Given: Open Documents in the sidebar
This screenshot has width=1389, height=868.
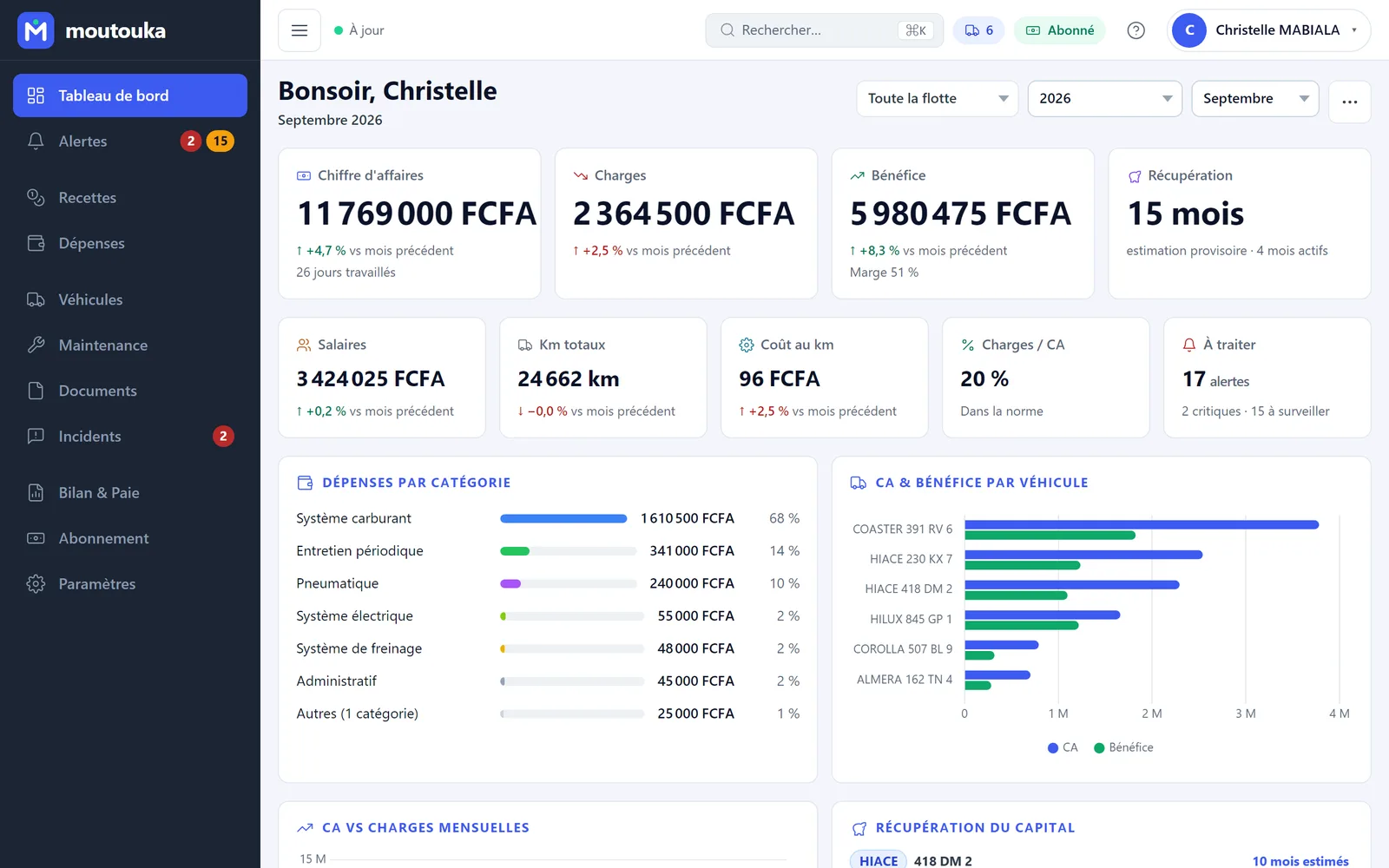Looking at the screenshot, I should coord(130,391).
